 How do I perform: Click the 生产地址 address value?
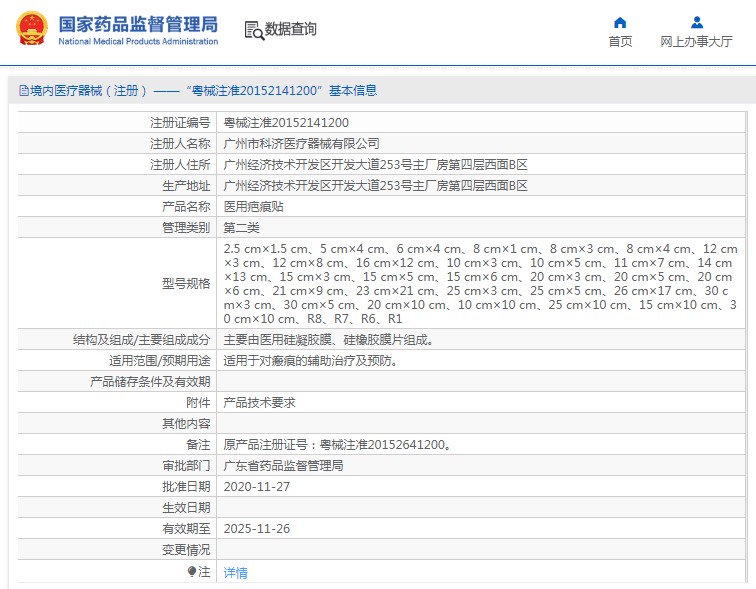point(376,186)
